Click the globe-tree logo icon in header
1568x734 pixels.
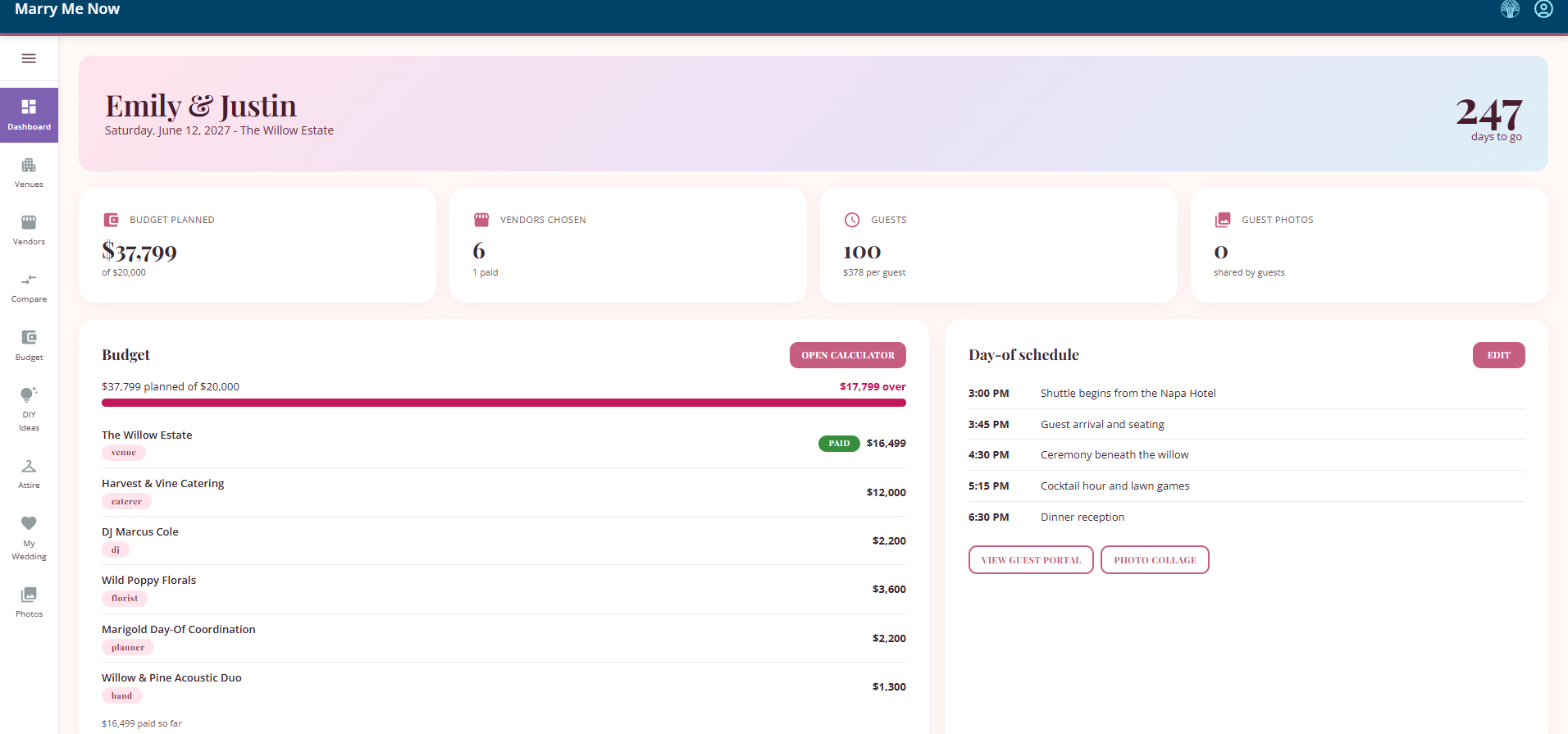(x=1510, y=9)
